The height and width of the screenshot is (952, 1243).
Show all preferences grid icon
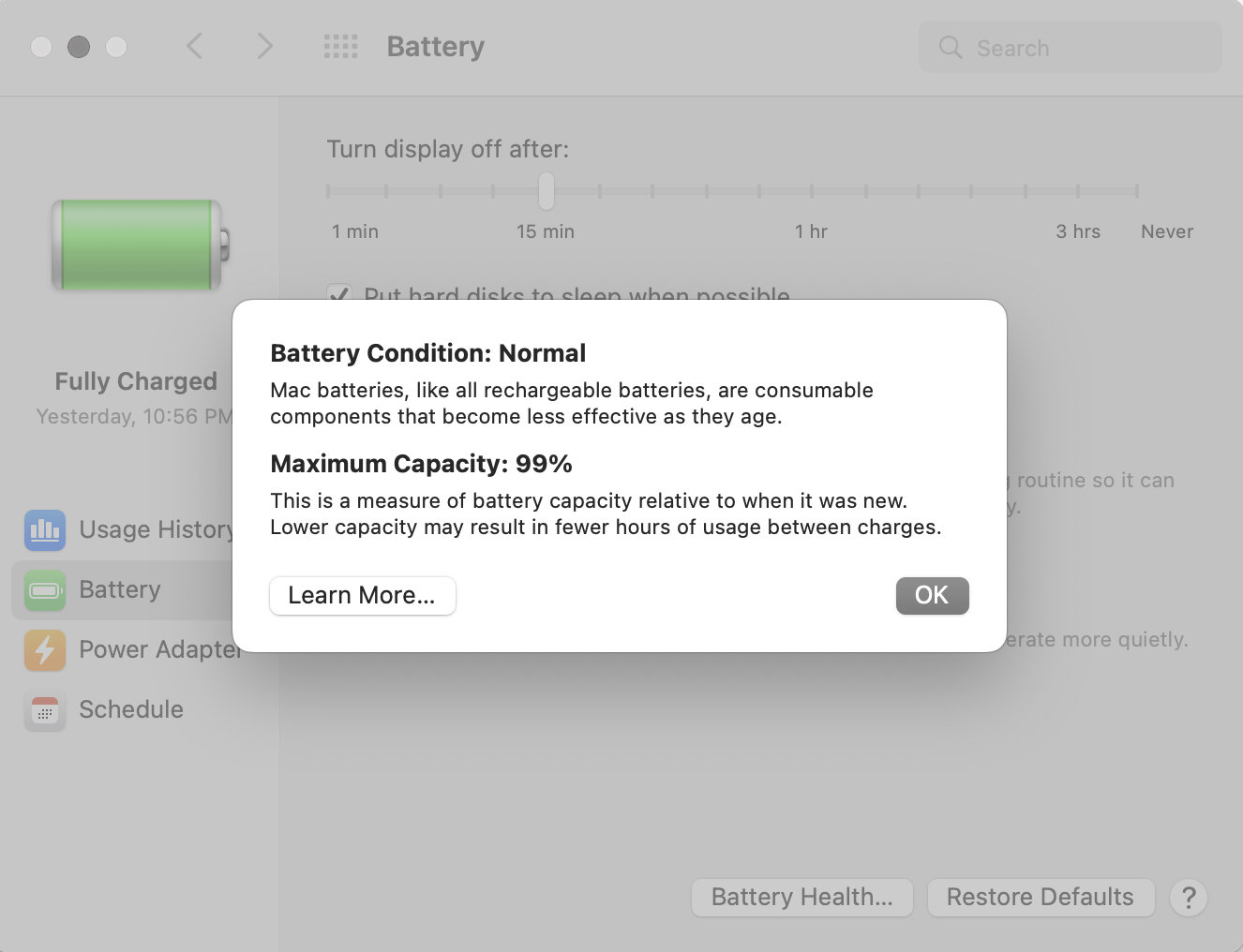(340, 47)
